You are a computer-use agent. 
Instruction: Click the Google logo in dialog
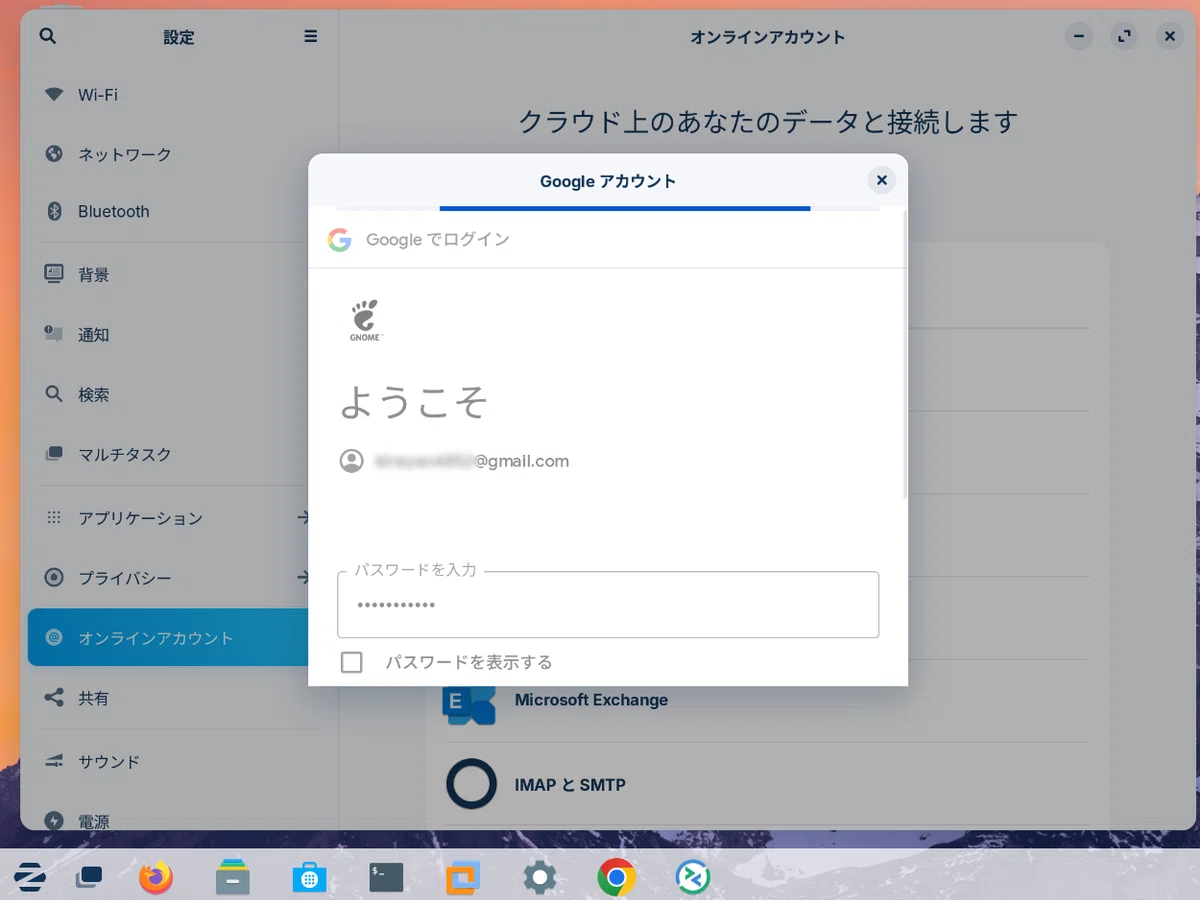click(340, 240)
